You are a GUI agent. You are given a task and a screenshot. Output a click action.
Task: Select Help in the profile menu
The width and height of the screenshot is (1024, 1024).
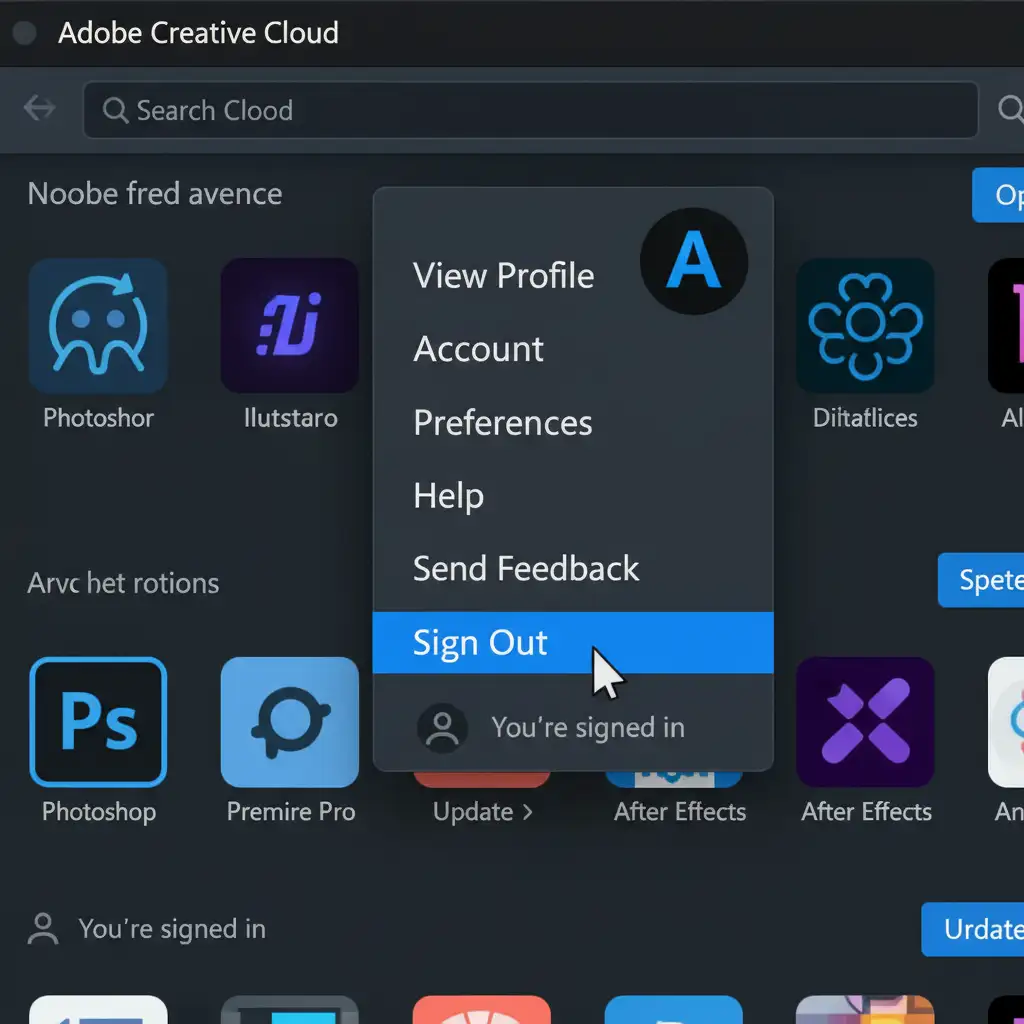(x=448, y=496)
